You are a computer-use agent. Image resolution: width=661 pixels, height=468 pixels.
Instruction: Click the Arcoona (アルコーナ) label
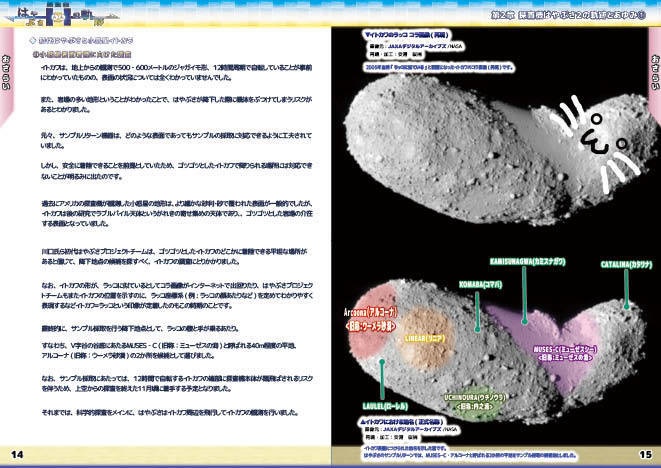tap(371, 312)
